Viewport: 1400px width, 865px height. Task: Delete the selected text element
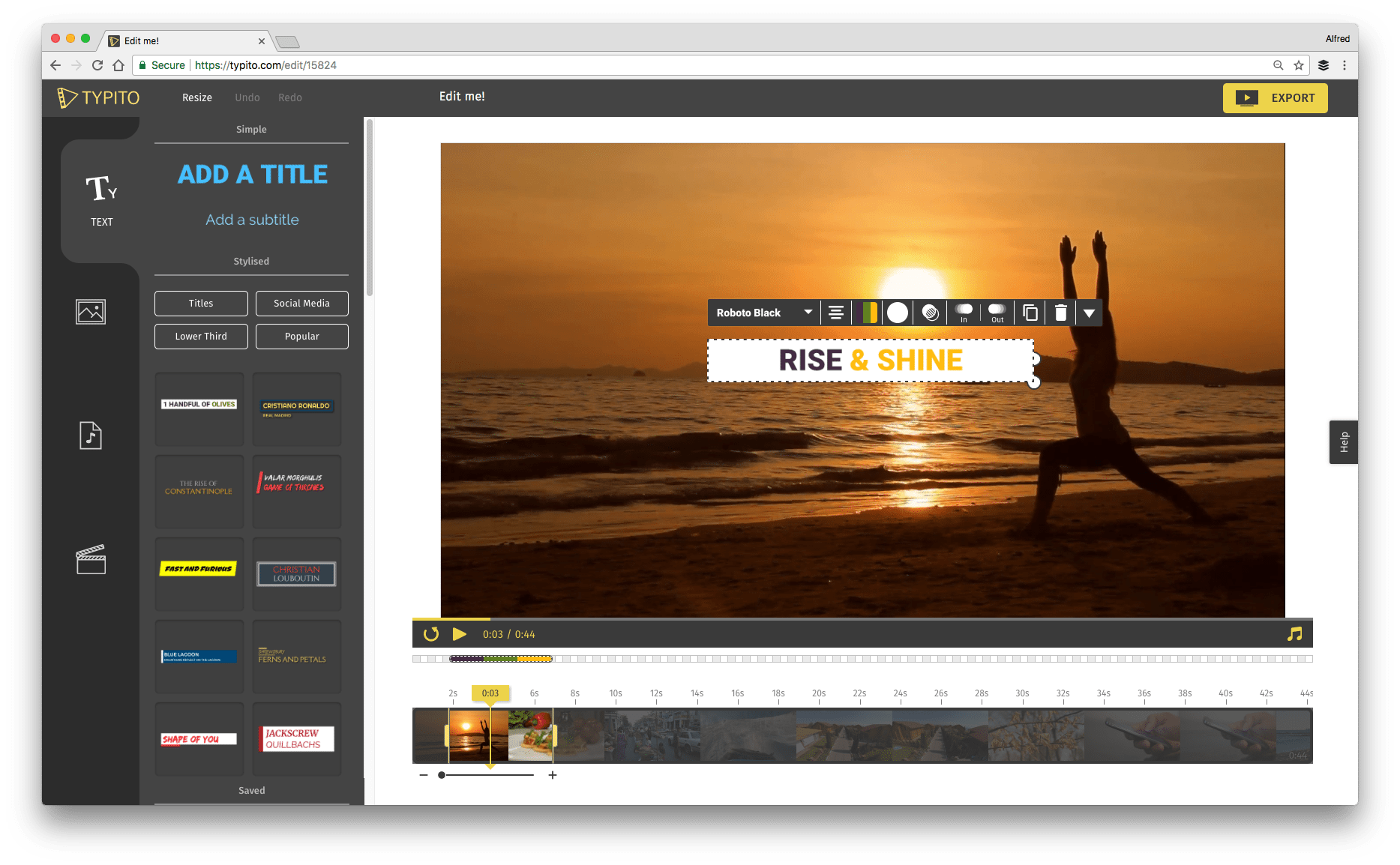[x=1060, y=313]
